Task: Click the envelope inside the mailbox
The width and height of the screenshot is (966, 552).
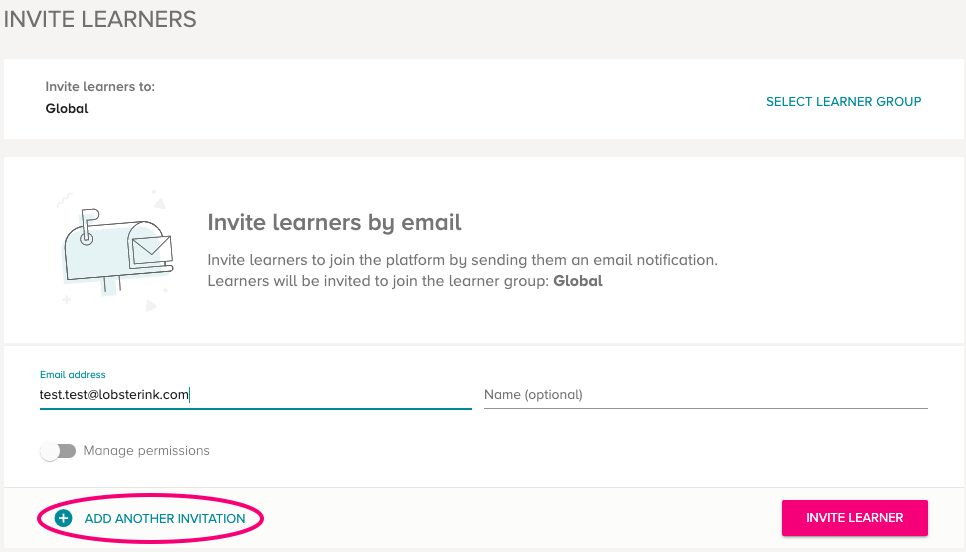Action: click(x=151, y=248)
